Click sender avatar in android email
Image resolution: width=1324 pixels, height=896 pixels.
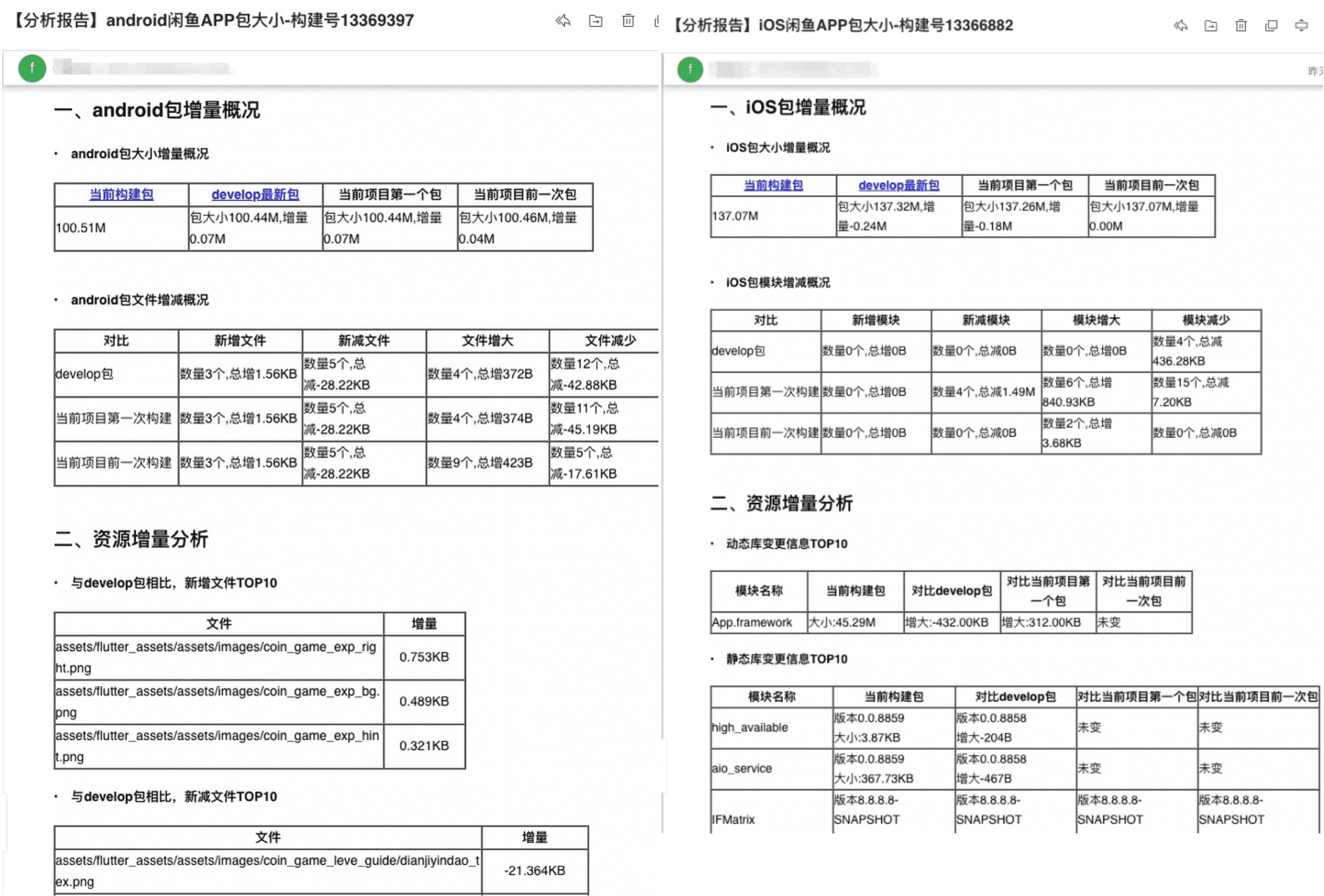click(x=32, y=68)
